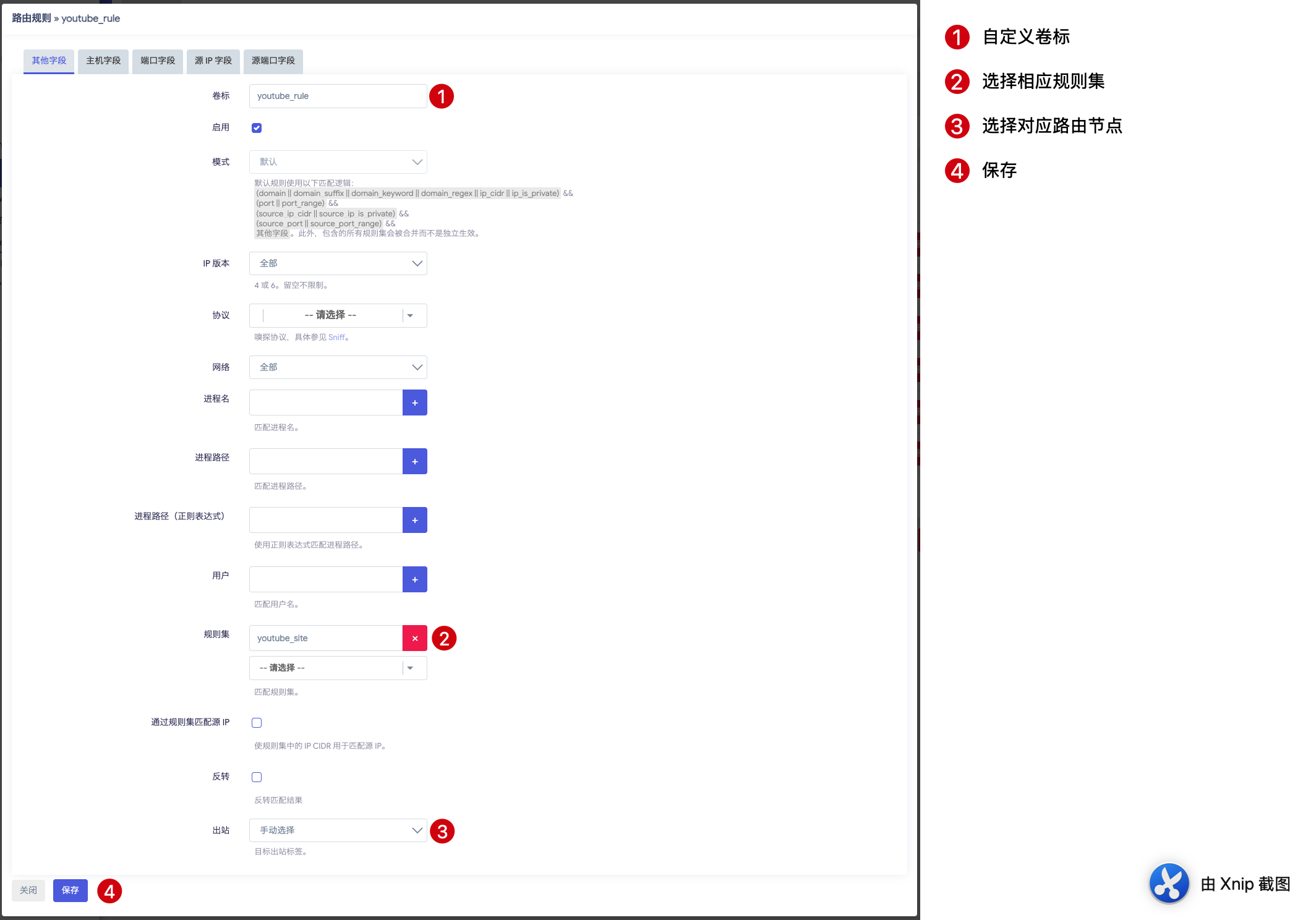This screenshot has height=920, width=1316.
Task: Switch to the 其他字段 tab
Action: point(49,61)
